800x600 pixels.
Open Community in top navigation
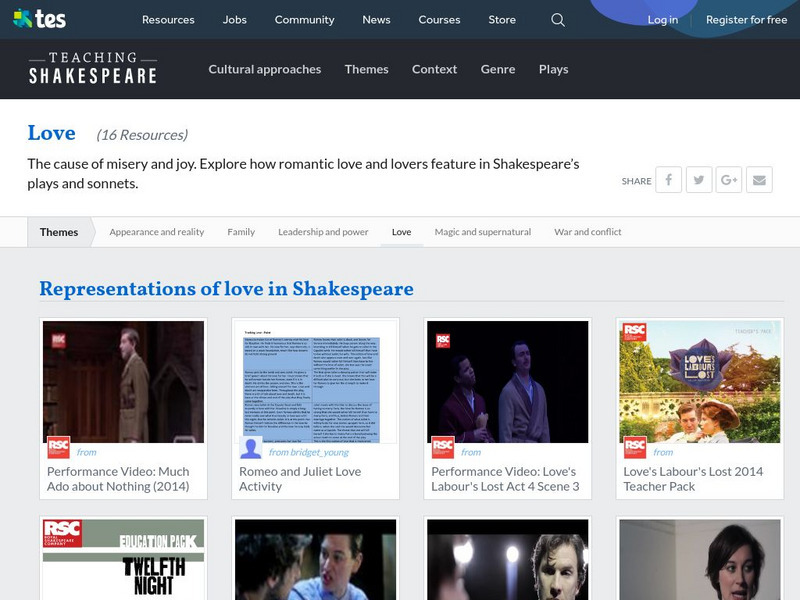click(305, 20)
